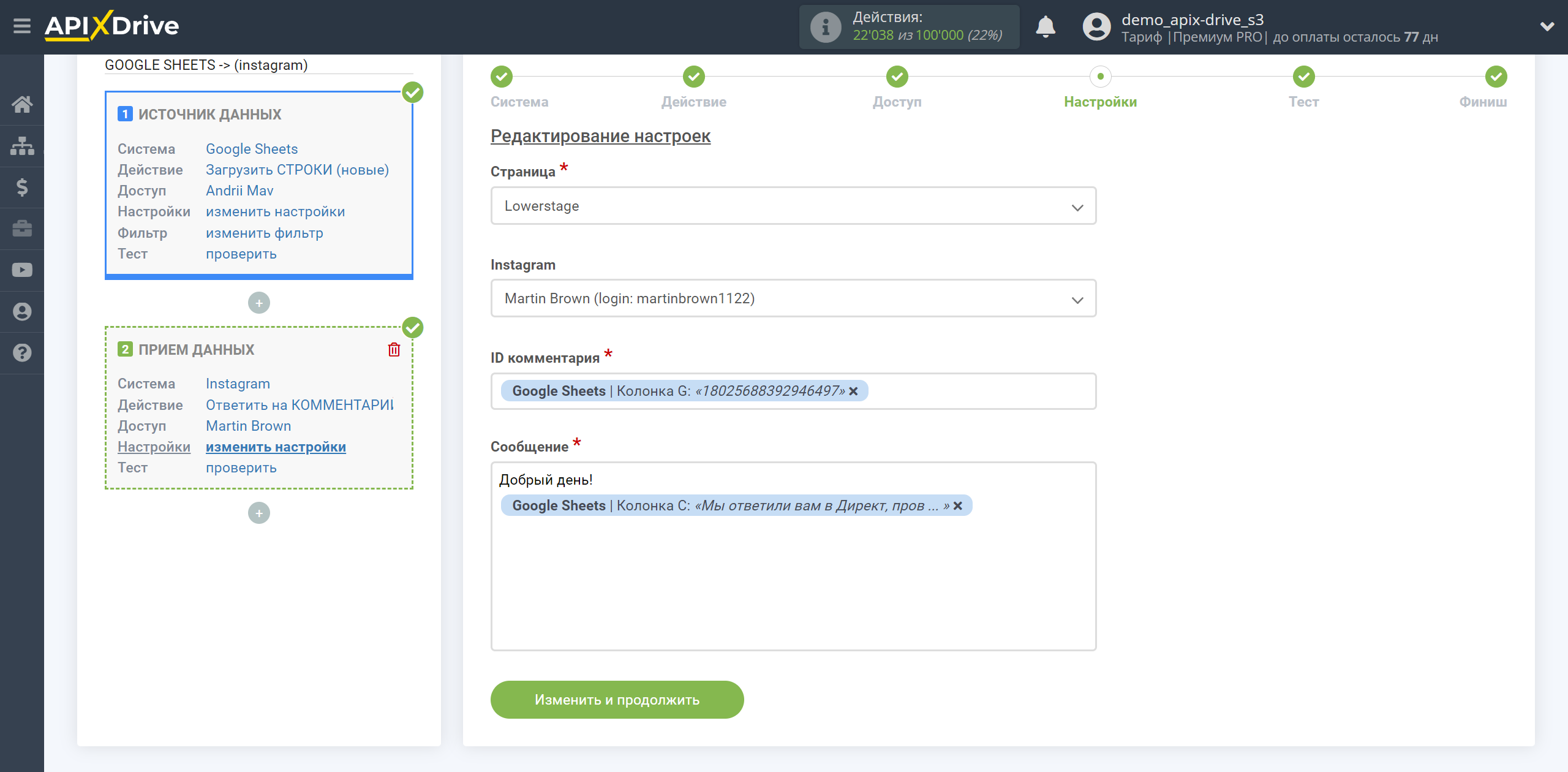Open the user profile sidebar icon
The height and width of the screenshot is (772, 1568).
[22, 311]
